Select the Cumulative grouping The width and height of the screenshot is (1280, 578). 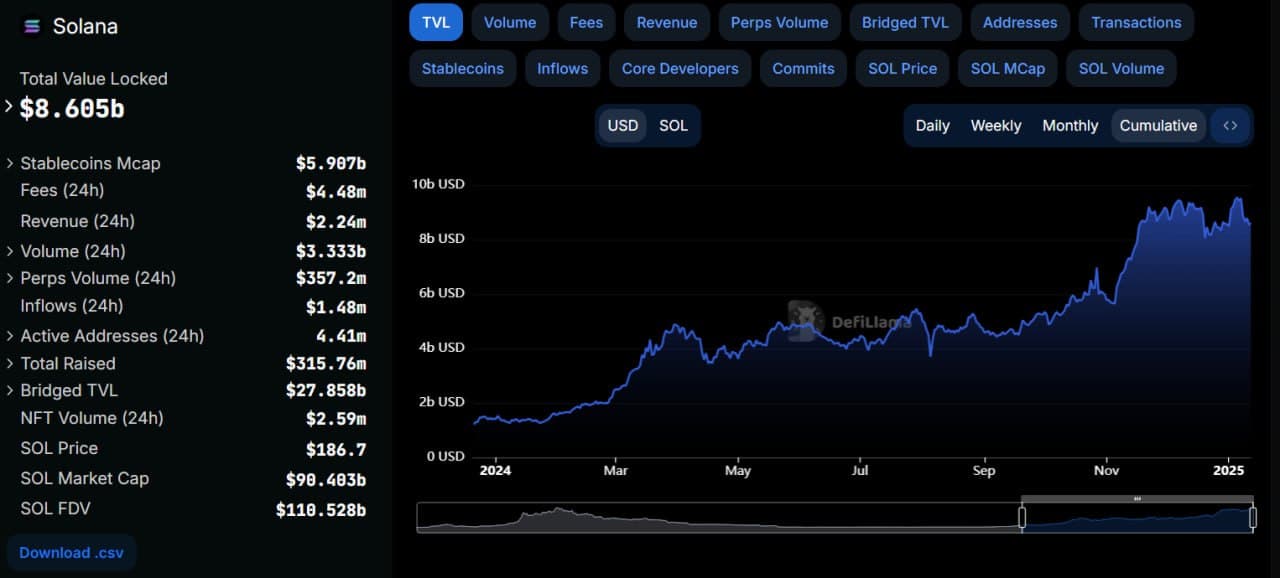(1158, 126)
